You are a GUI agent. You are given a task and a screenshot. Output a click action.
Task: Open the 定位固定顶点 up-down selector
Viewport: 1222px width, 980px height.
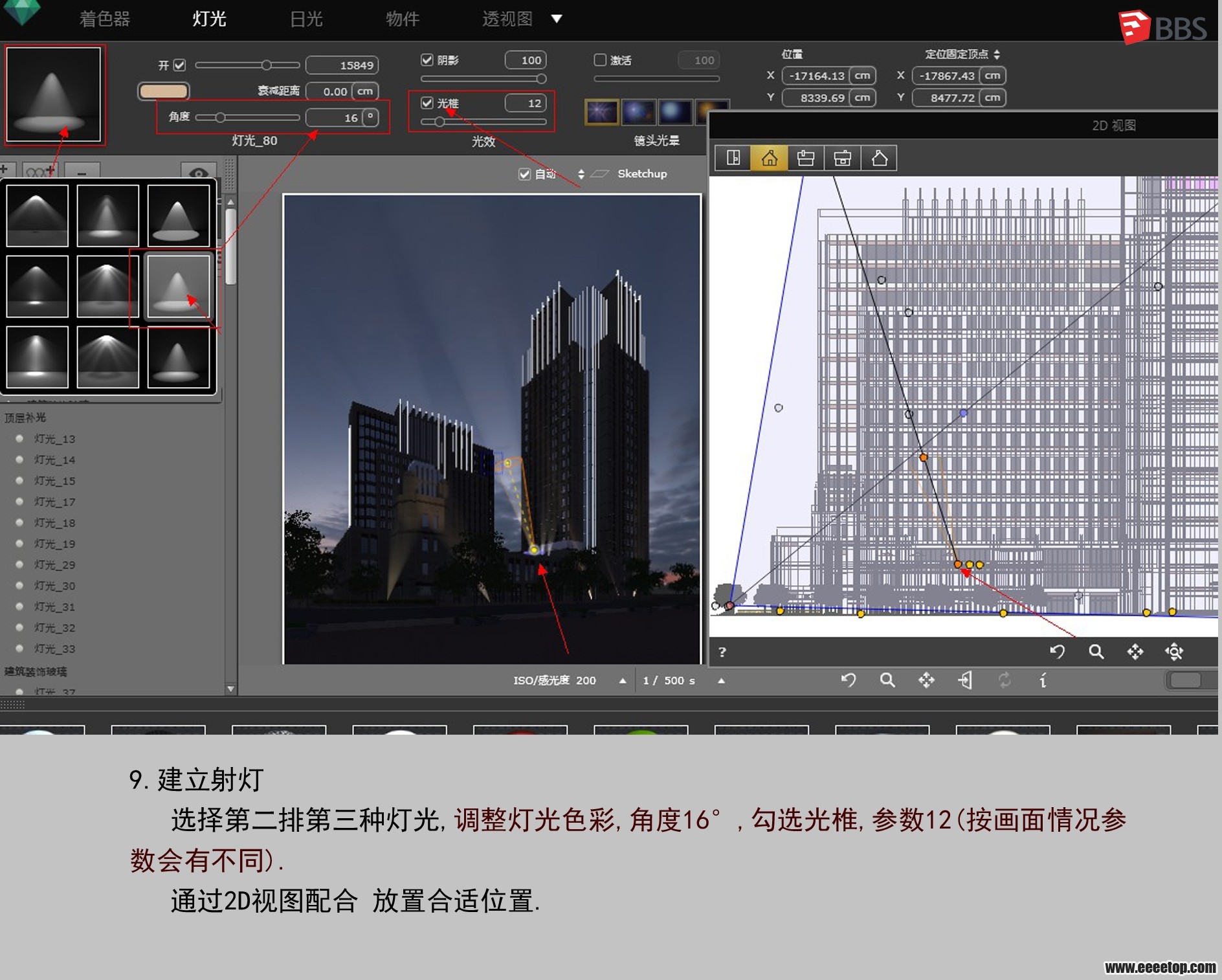[997, 54]
